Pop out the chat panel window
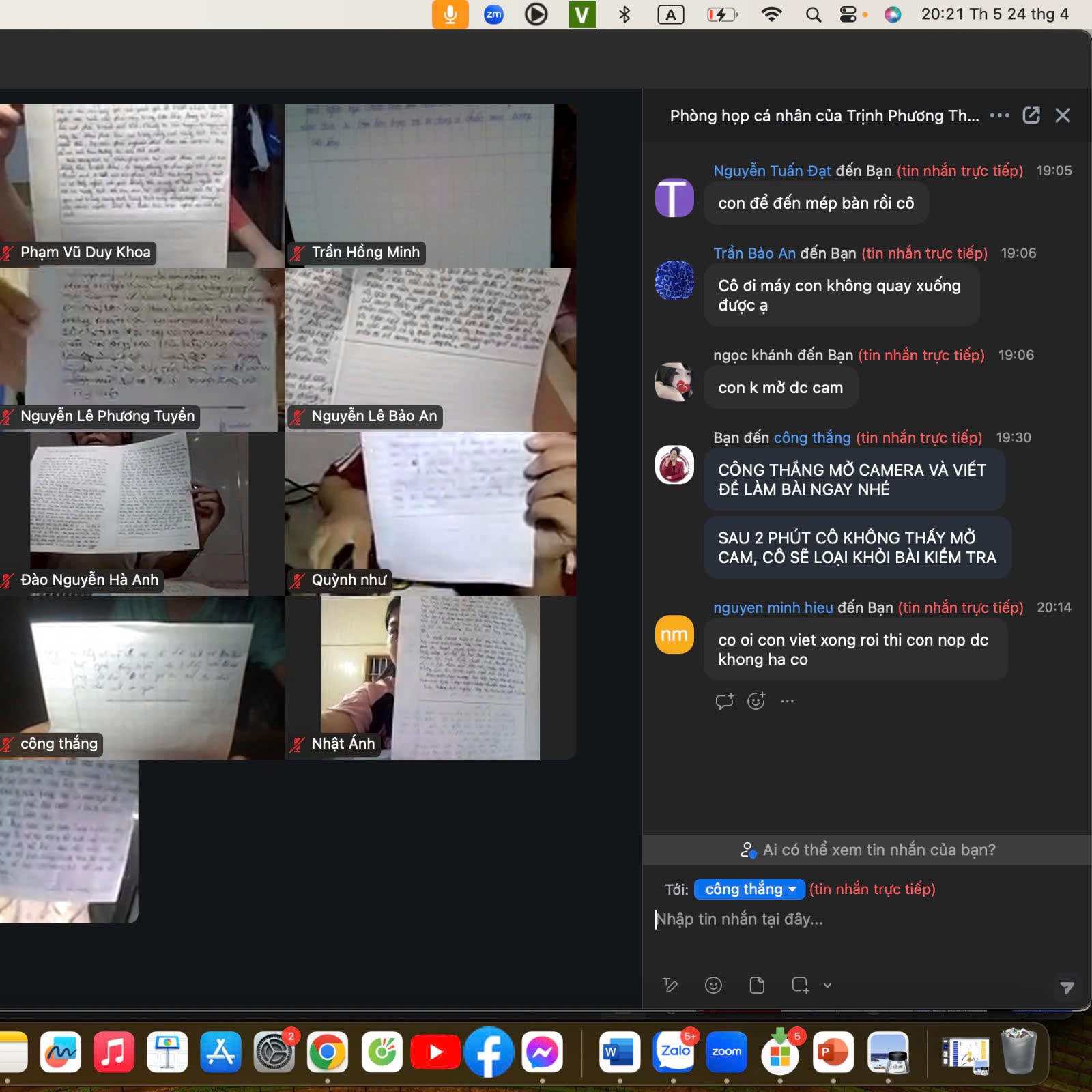The image size is (1092, 1092). click(1031, 115)
